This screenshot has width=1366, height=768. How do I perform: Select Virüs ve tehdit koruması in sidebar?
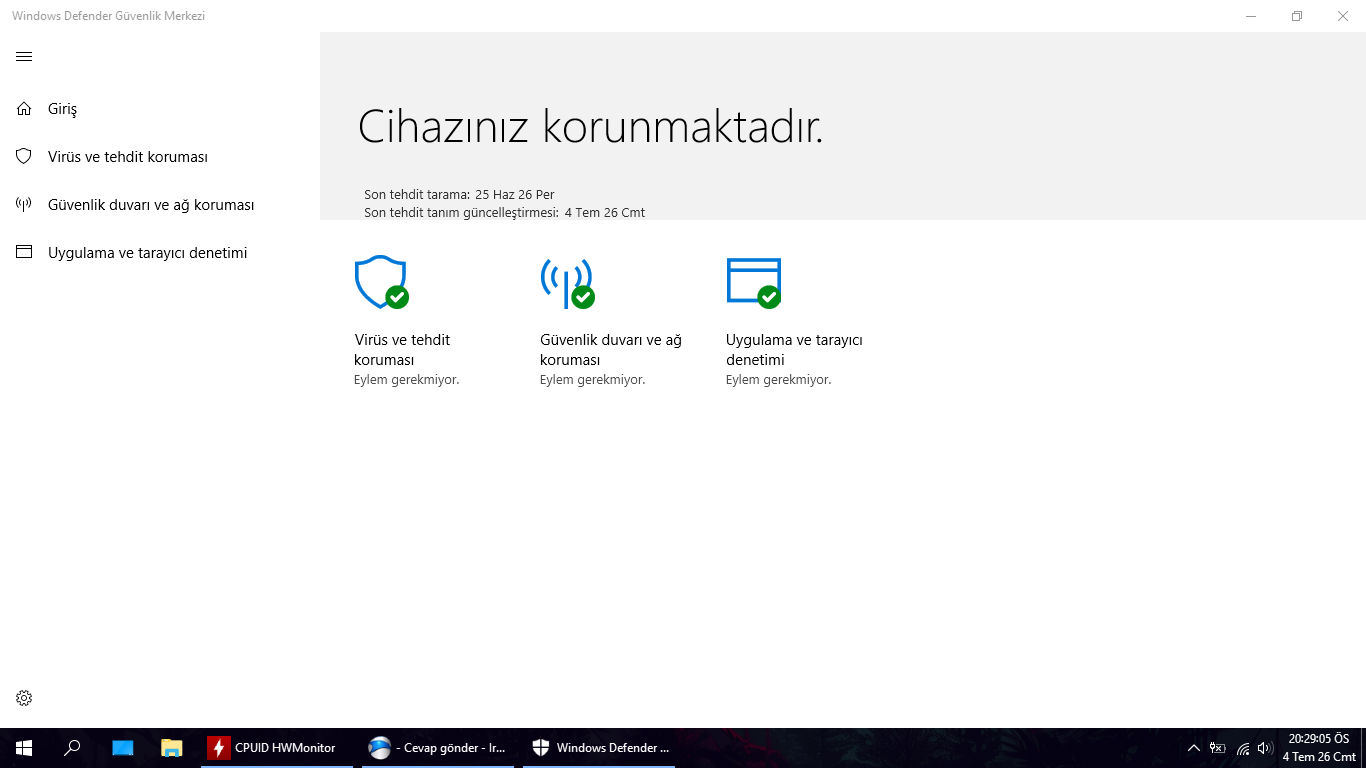128,157
